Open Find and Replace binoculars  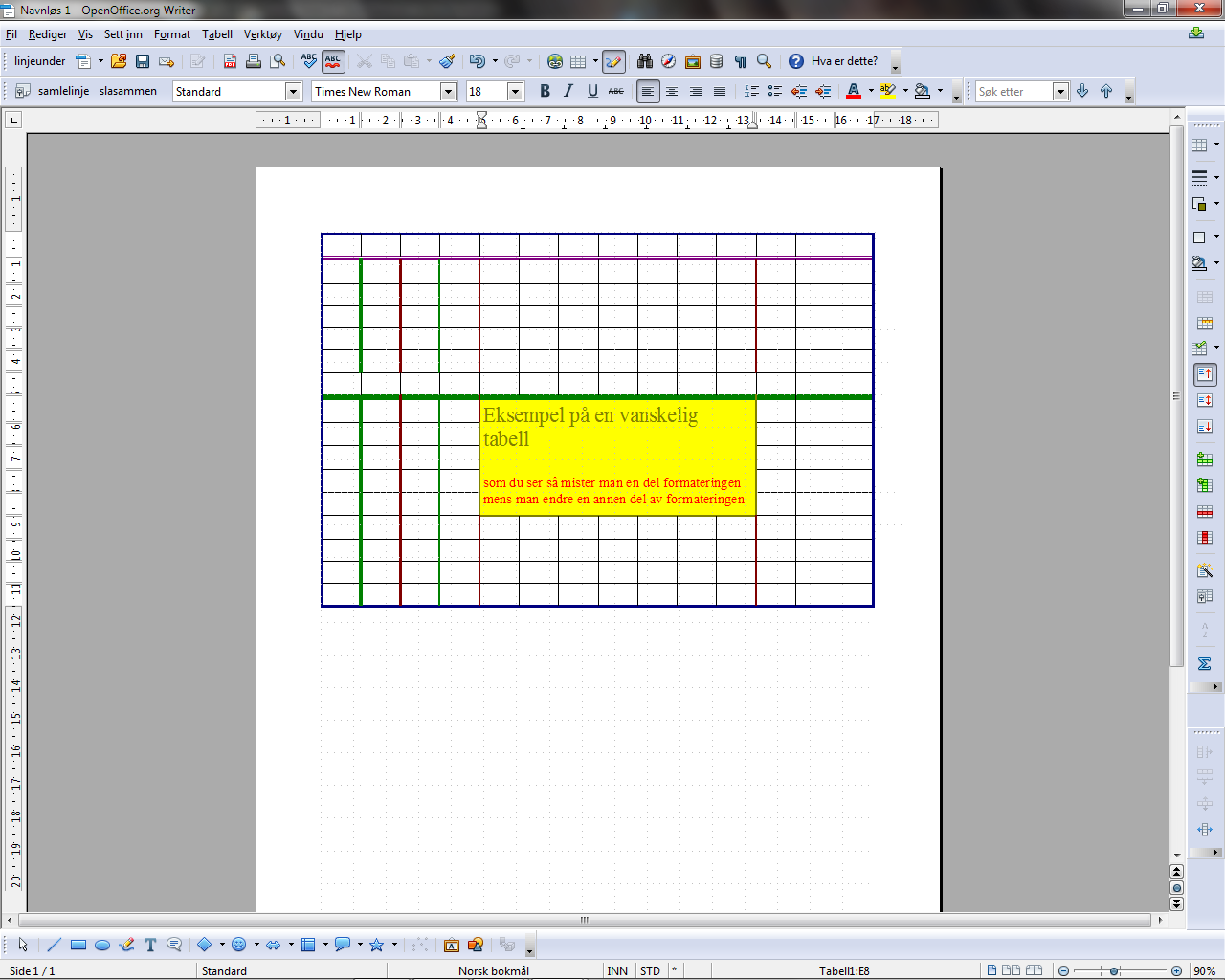click(645, 61)
